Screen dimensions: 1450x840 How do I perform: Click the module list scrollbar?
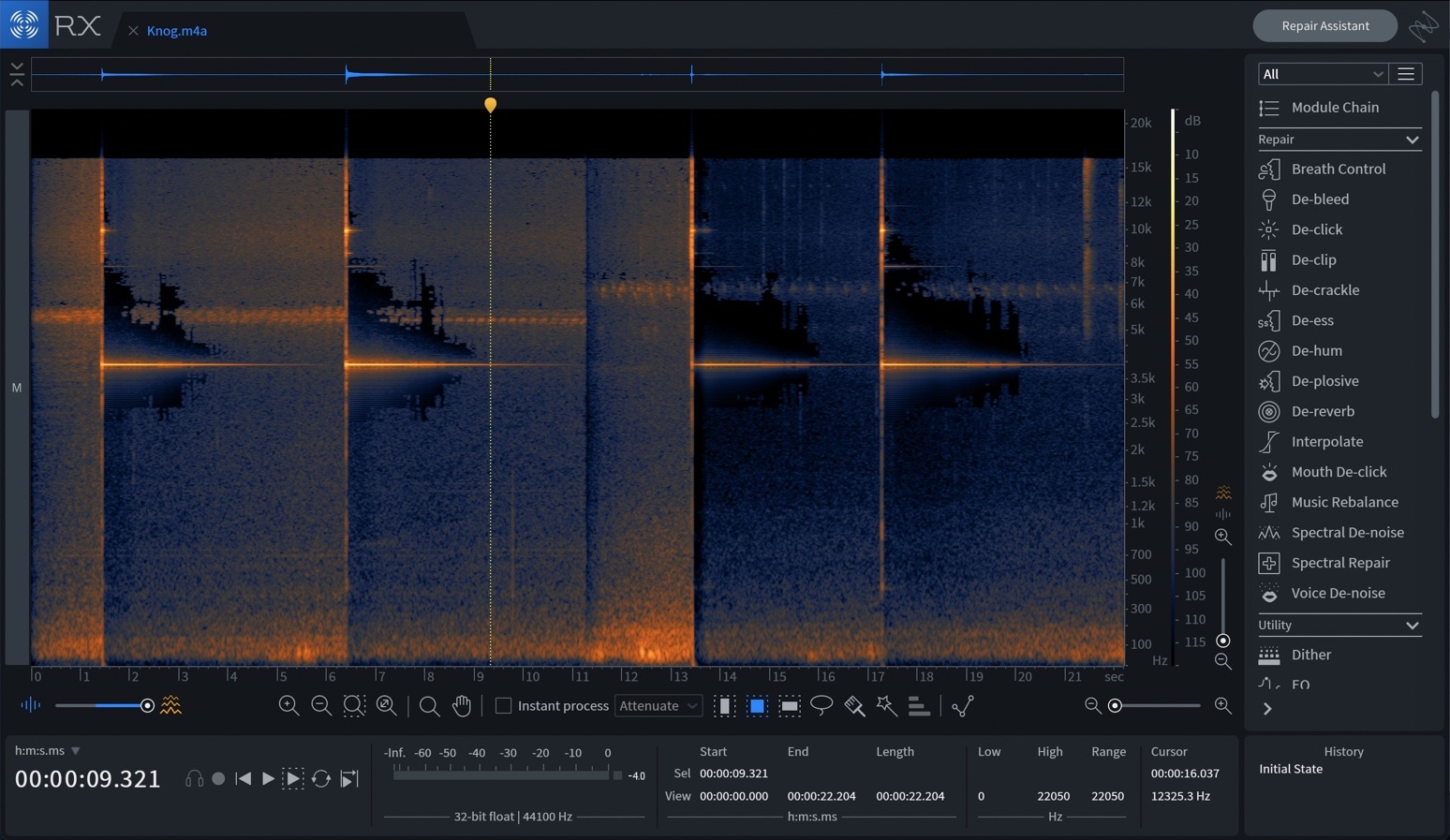1435,255
